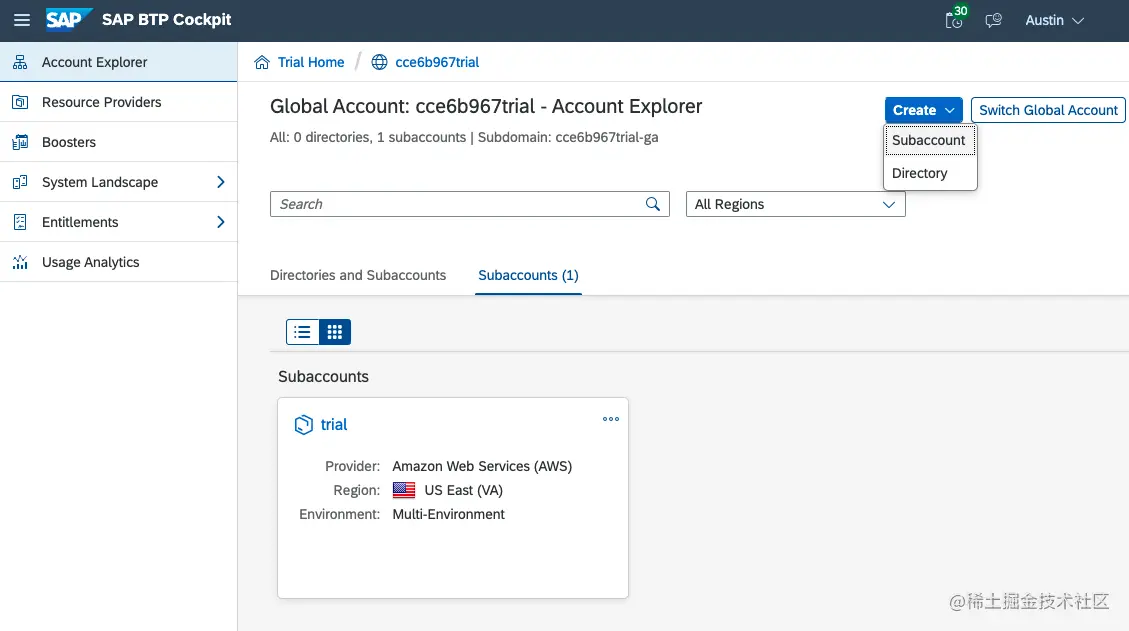Click the Trial Home house icon
The image size is (1129, 631).
click(262, 62)
